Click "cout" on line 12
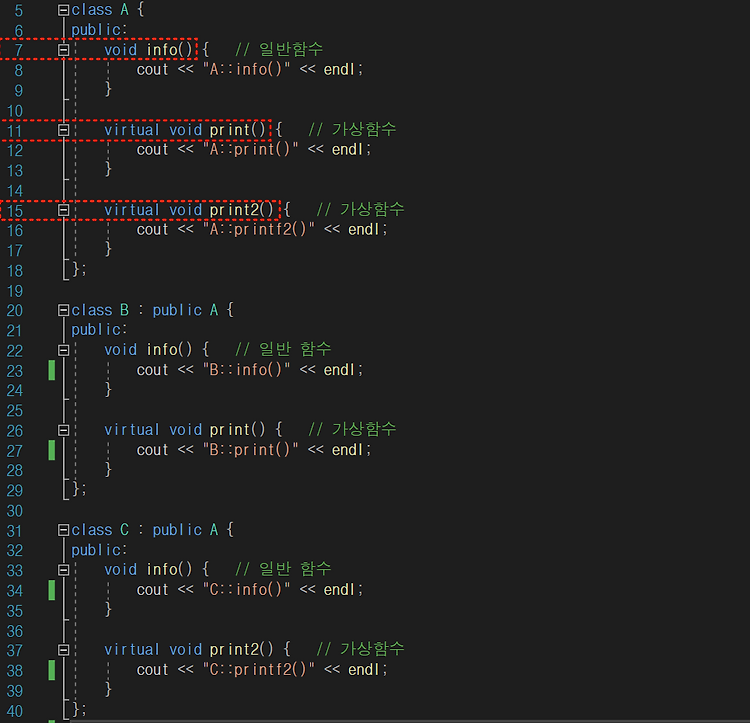 (x=153, y=150)
